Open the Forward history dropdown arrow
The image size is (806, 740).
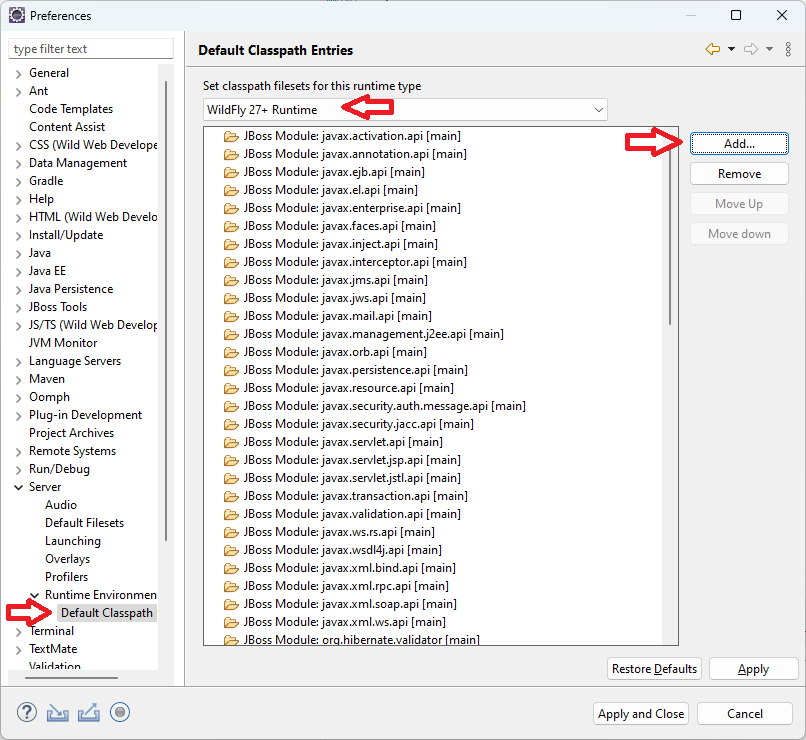click(x=770, y=49)
